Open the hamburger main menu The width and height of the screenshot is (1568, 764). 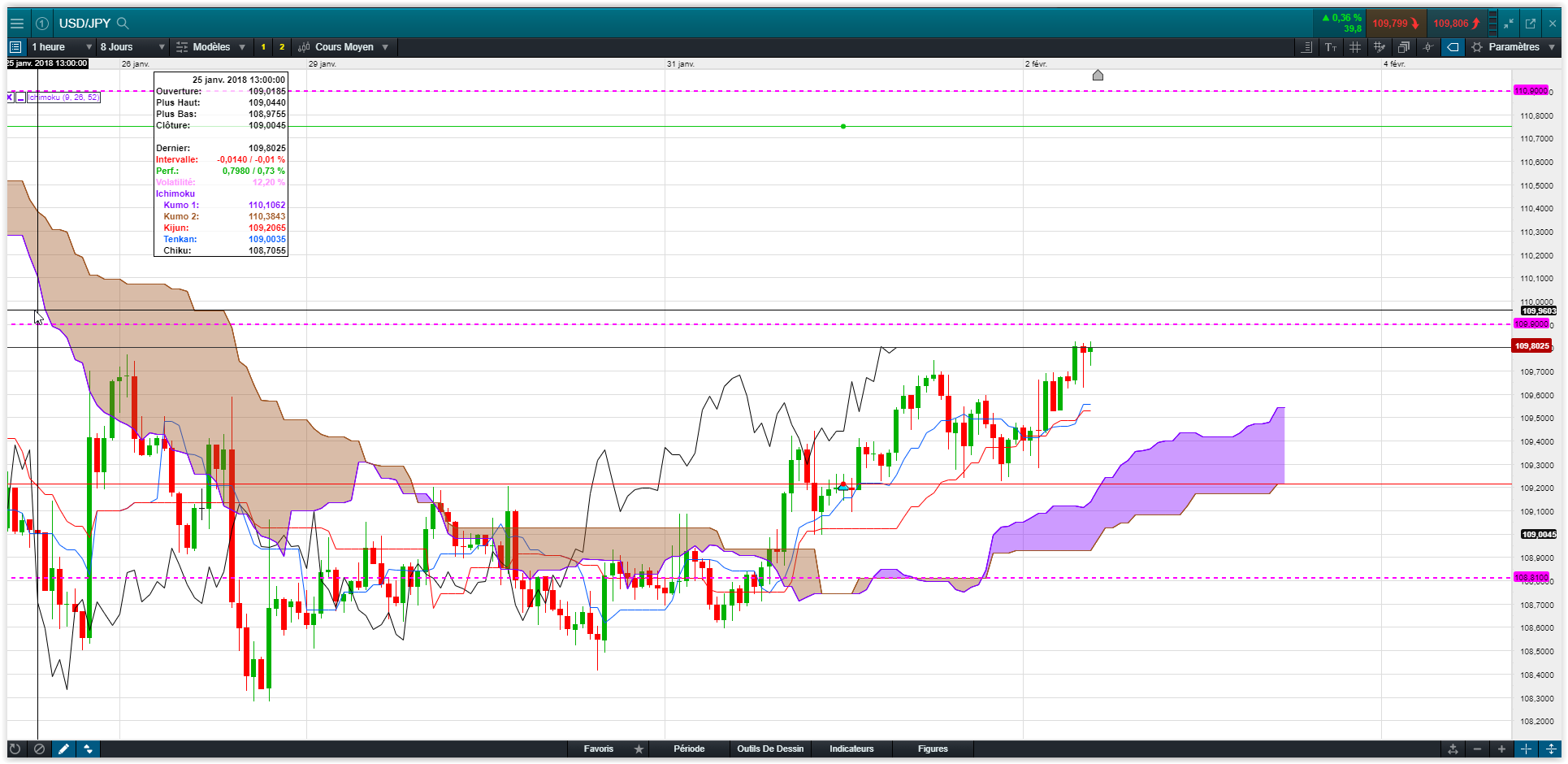pos(16,24)
